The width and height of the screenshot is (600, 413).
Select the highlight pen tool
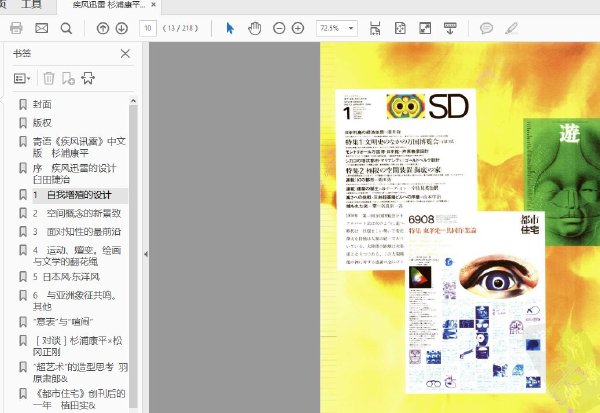click(x=512, y=28)
